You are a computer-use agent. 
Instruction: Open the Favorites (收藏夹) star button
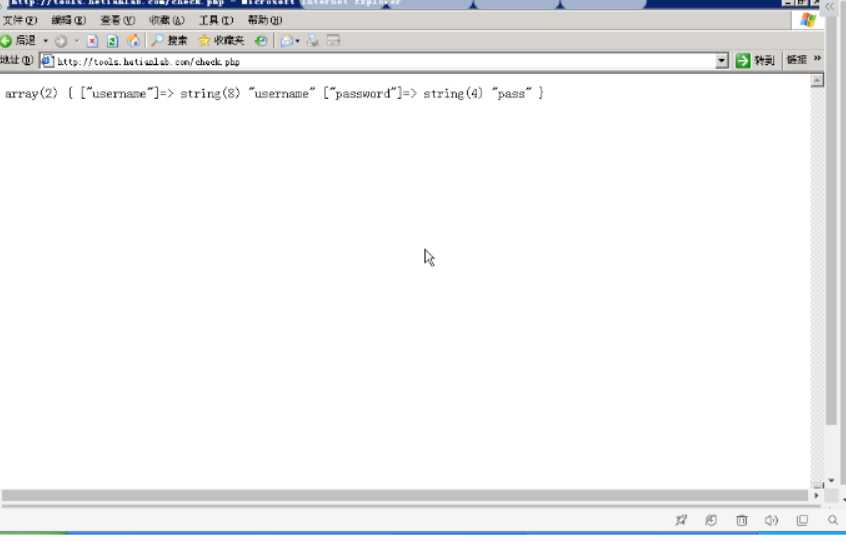click(221, 40)
